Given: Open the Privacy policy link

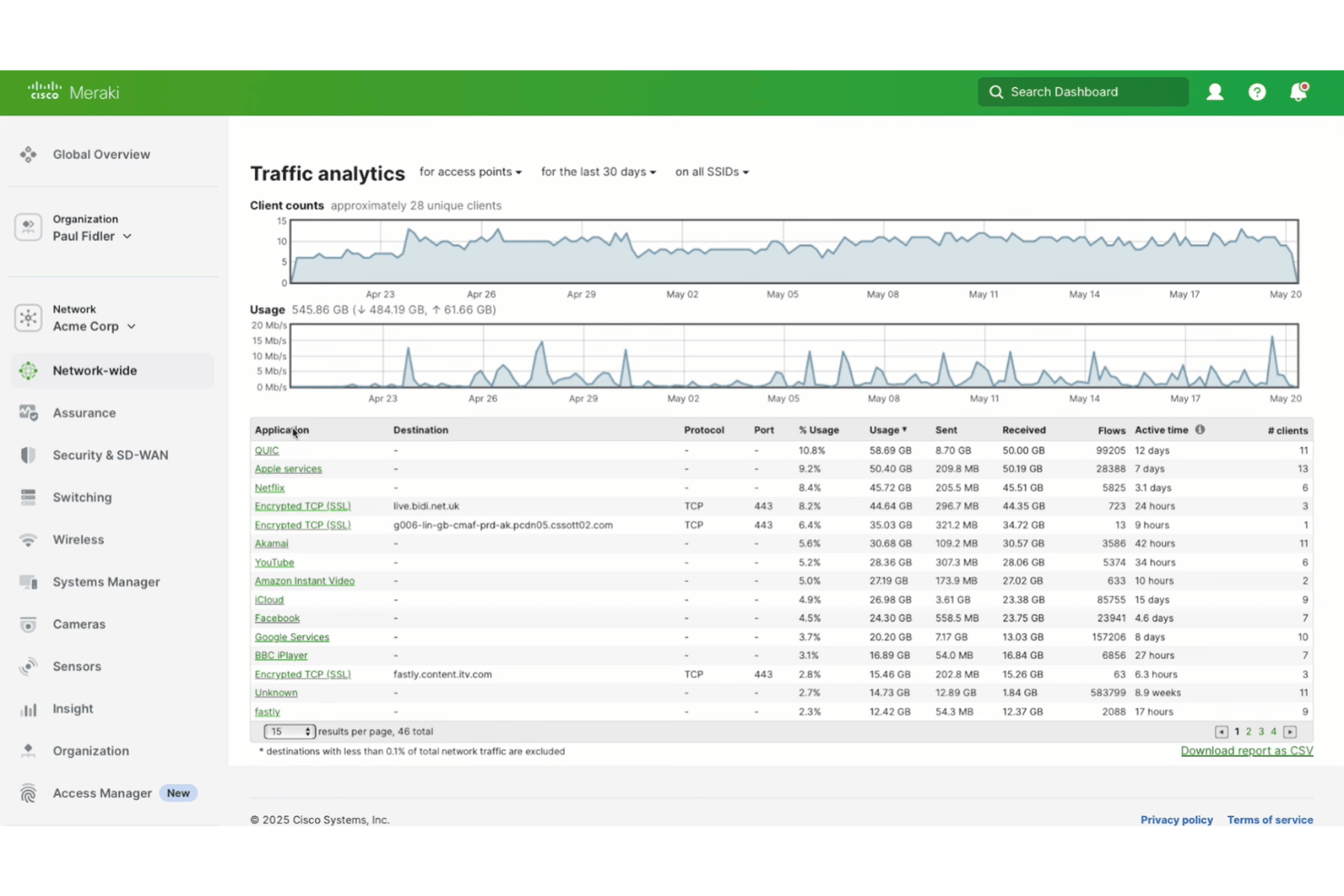Looking at the screenshot, I should [1176, 820].
